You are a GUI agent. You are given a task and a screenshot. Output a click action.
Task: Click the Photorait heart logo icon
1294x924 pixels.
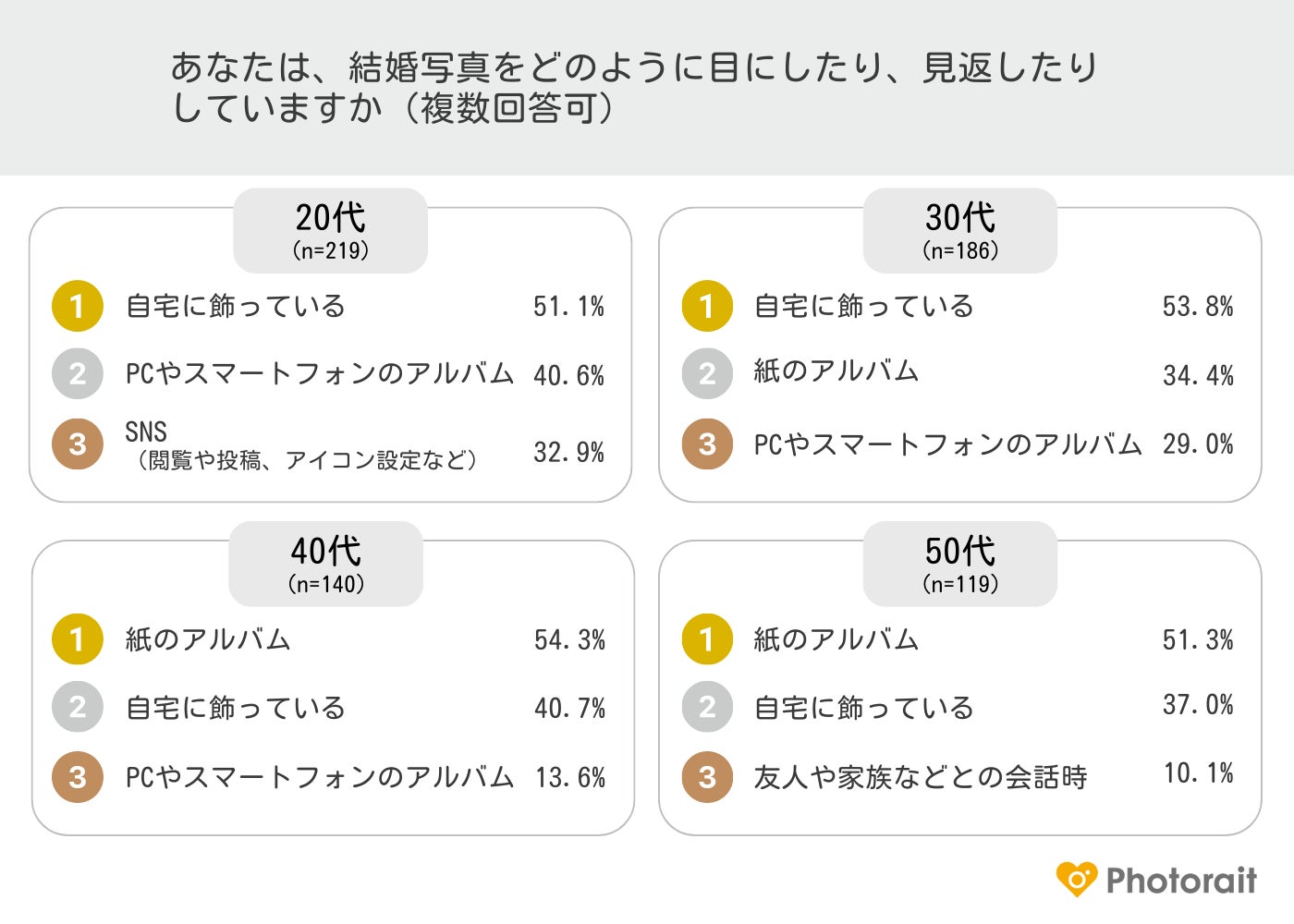point(1077,880)
